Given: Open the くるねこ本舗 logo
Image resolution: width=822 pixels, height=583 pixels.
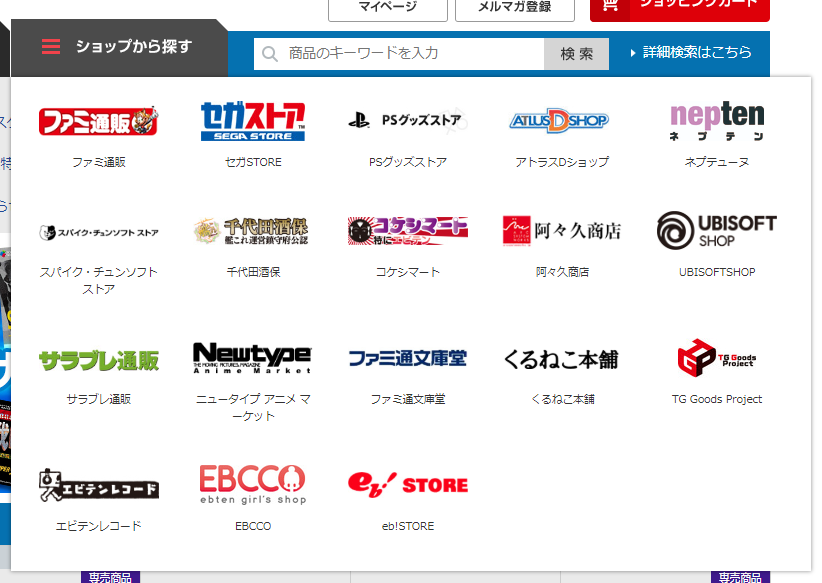Looking at the screenshot, I should point(561,360).
